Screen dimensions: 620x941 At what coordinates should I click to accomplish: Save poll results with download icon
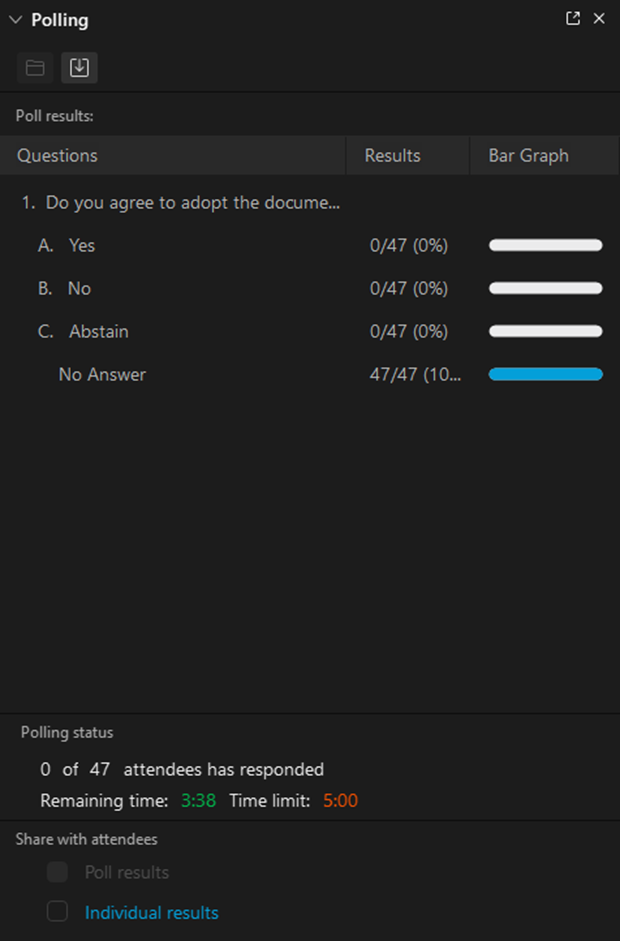pos(79,68)
